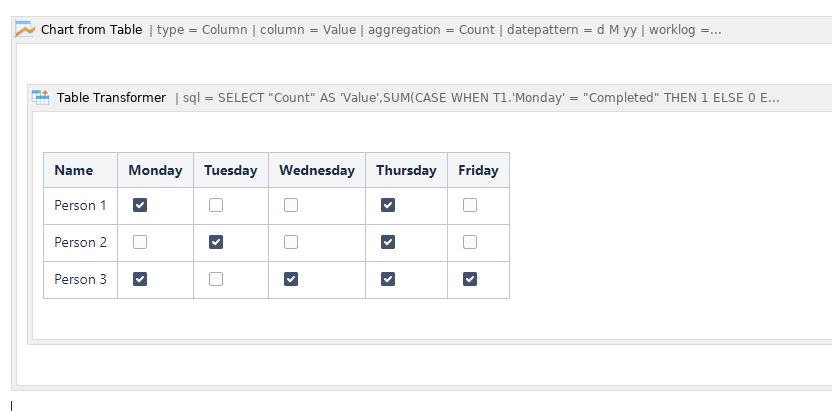Image resolution: width=832 pixels, height=411 pixels.
Task: Uncheck Person 3's Monday checkbox
Action: (x=140, y=279)
